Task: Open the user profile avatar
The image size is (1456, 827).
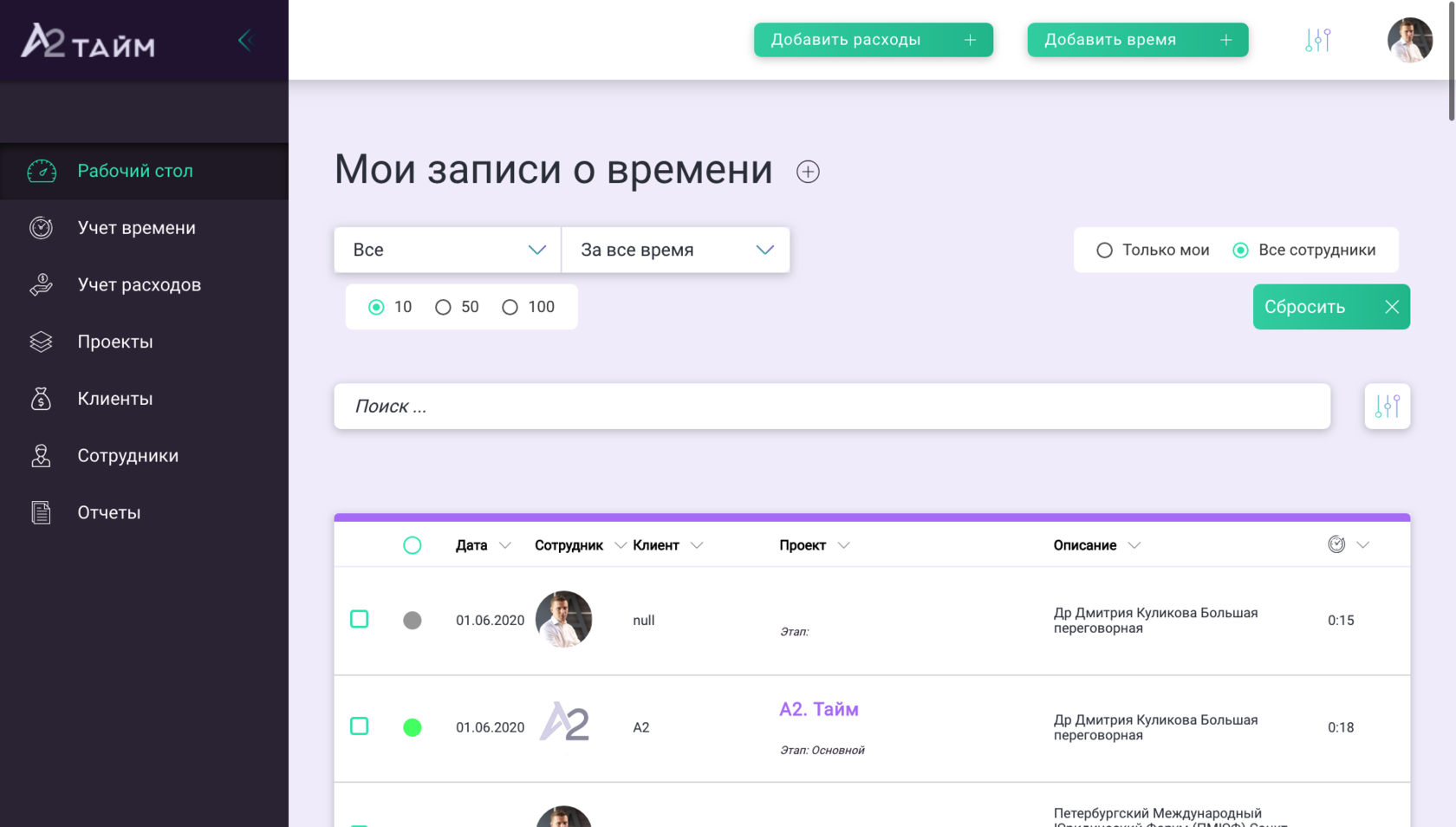Action: tap(1409, 40)
